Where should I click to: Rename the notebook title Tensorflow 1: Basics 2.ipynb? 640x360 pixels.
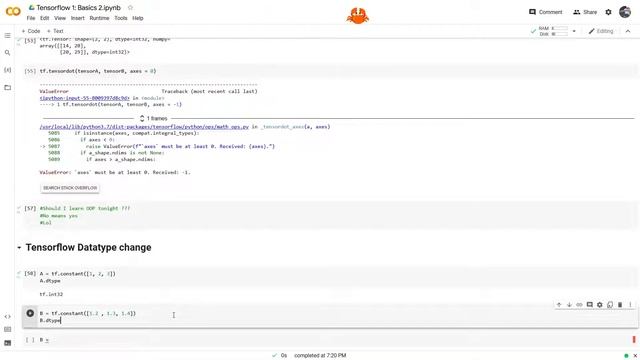click(78, 8)
